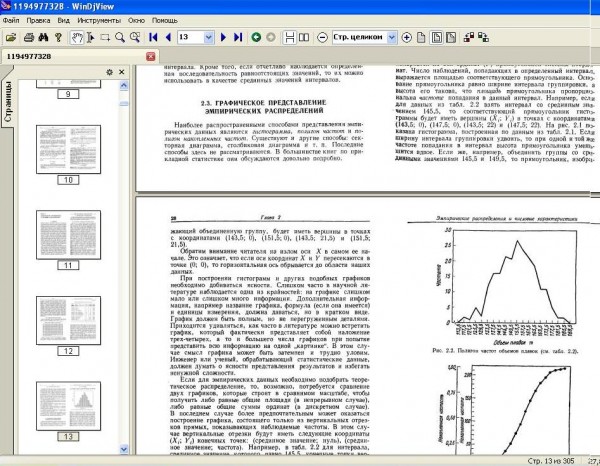Viewport: 600px width, 466px height.
Task: Click the green Back navigation icon
Action: coord(256,37)
